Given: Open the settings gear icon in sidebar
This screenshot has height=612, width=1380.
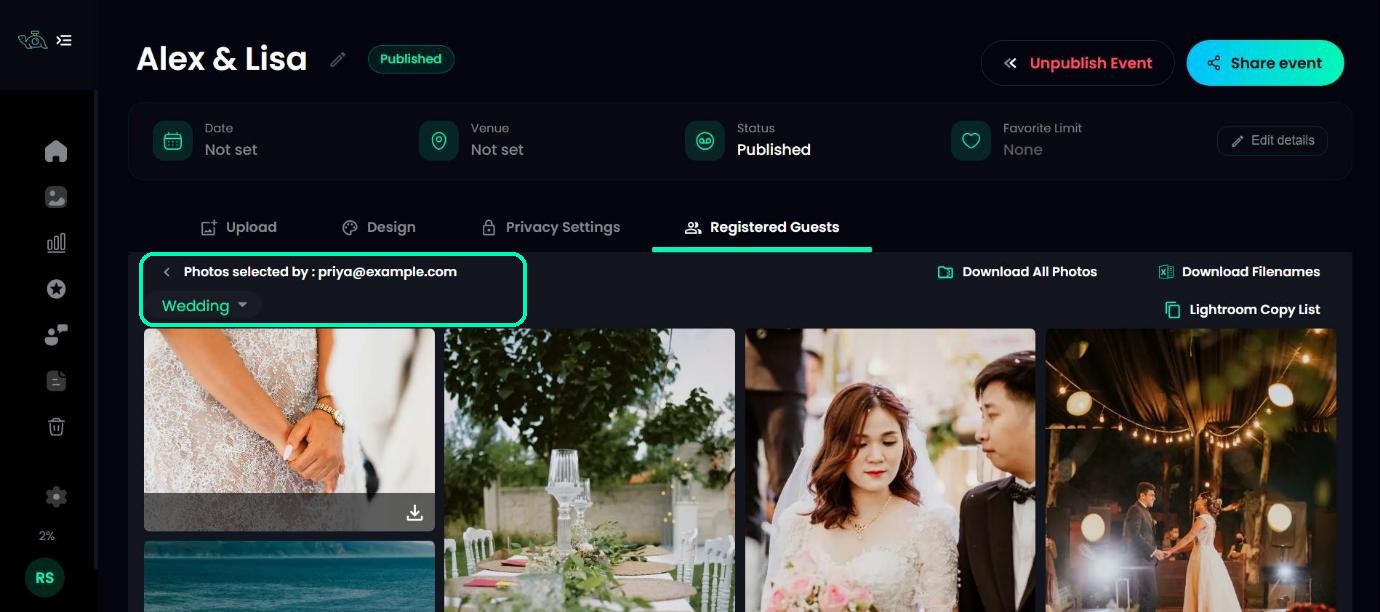Looking at the screenshot, I should [56, 496].
